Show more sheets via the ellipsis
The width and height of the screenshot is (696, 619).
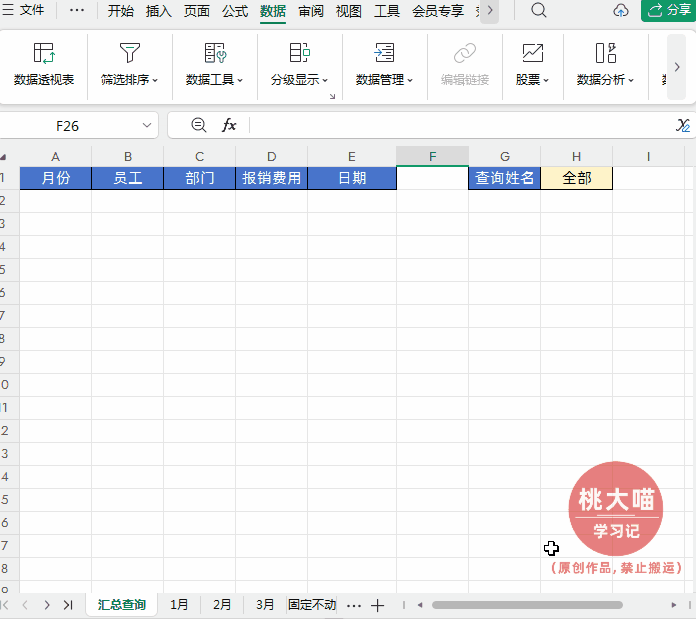pyautogui.click(x=354, y=605)
